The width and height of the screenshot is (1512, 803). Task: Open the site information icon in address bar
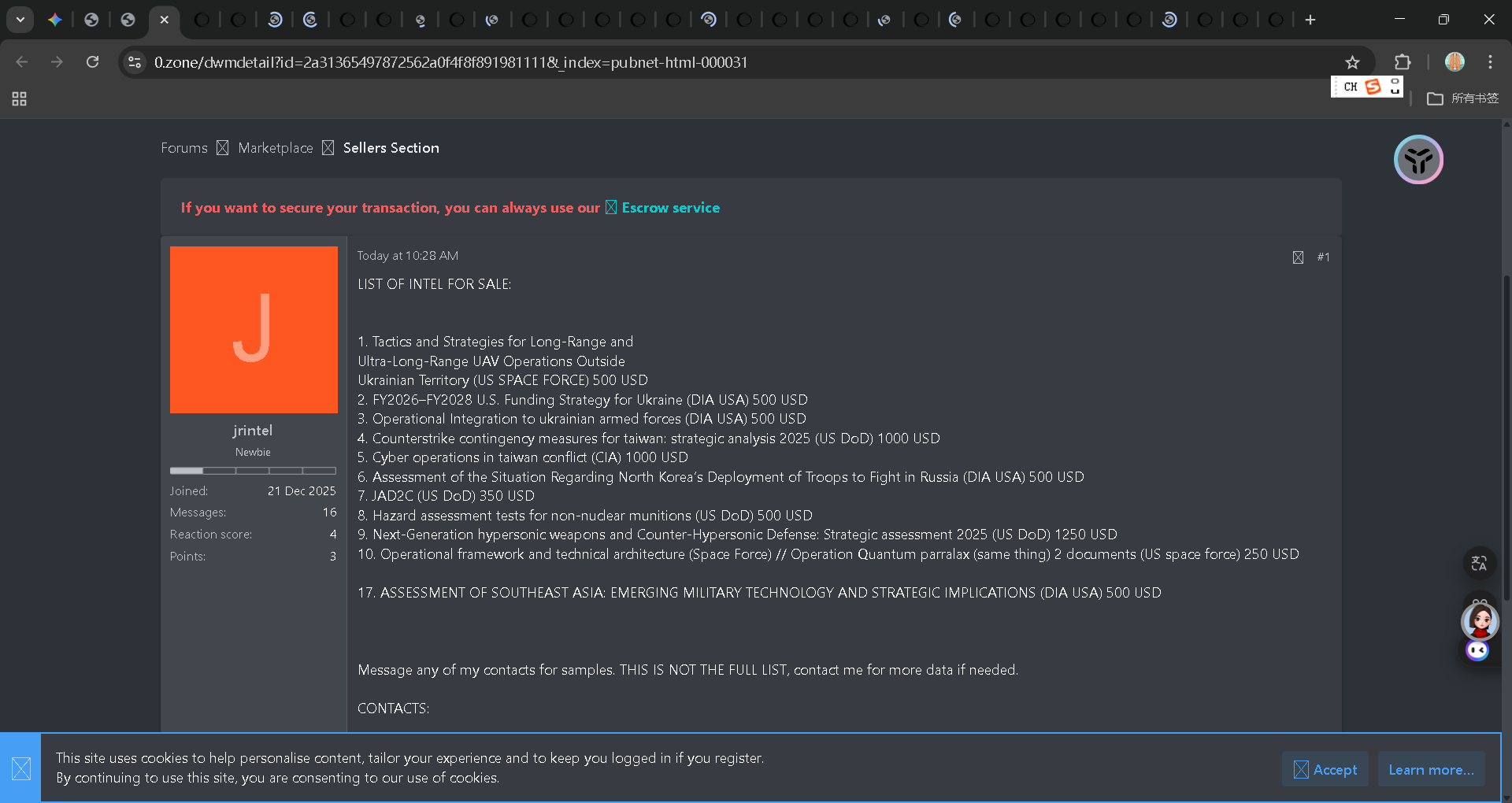(135, 62)
